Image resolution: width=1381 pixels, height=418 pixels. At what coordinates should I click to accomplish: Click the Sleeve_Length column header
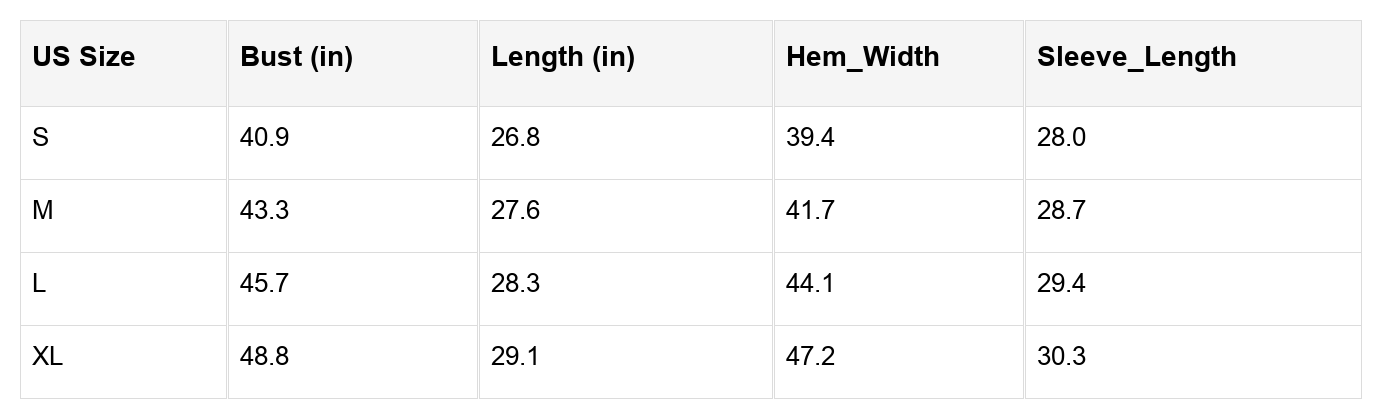click(x=1136, y=58)
